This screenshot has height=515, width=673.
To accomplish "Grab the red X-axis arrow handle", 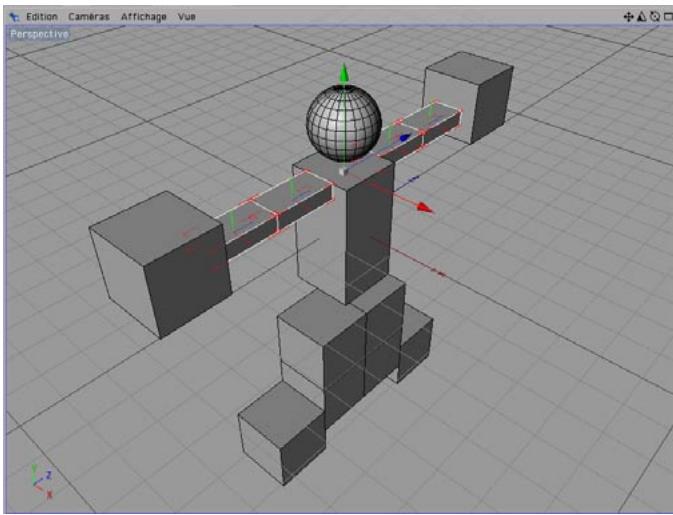I will click(x=425, y=208).
